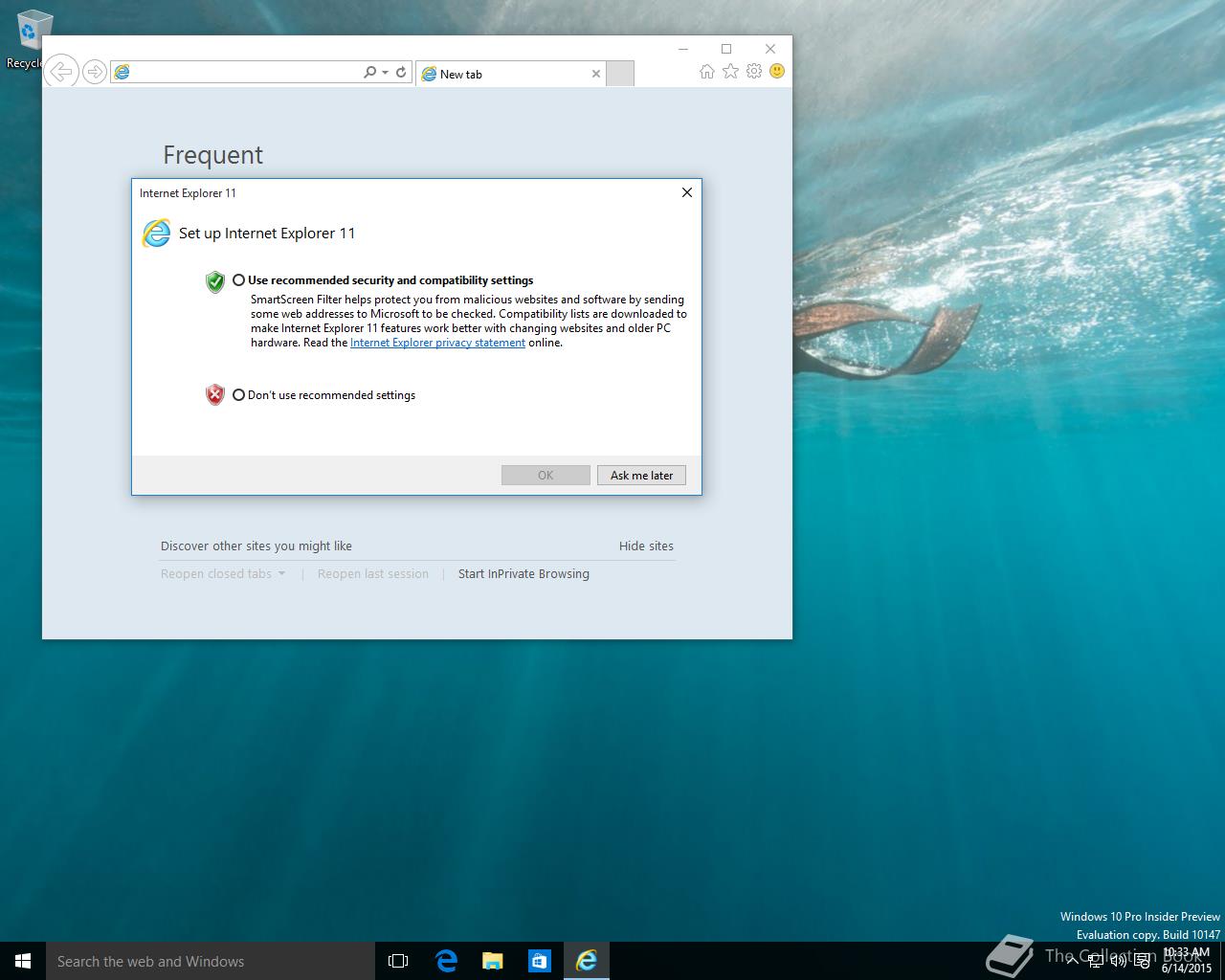Open Favorites star icon
This screenshot has height=980, width=1225.
(730, 71)
